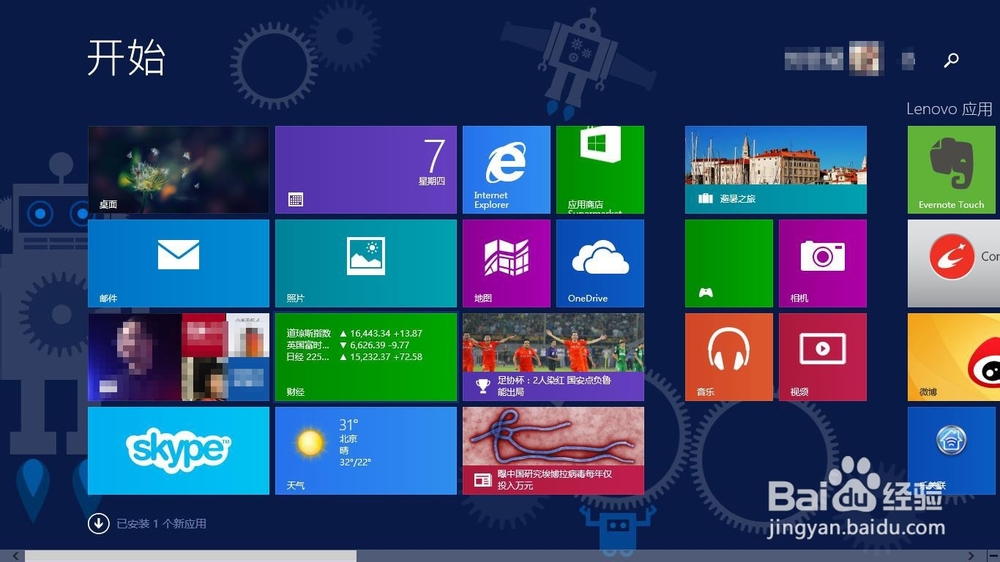The height and width of the screenshot is (562, 1000).
Task: Open the Maps tile (地图)
Action: point(506,263)
